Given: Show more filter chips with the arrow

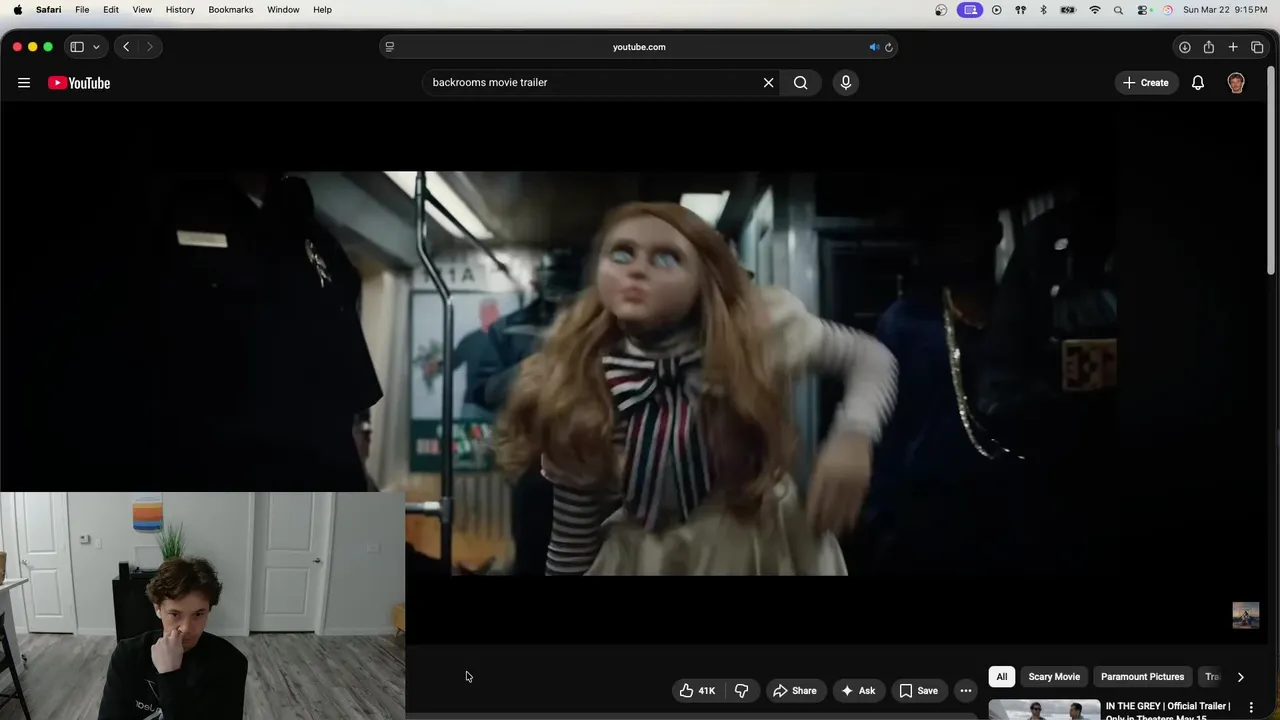Looking at the screenshot, I should pos(1240,677).
